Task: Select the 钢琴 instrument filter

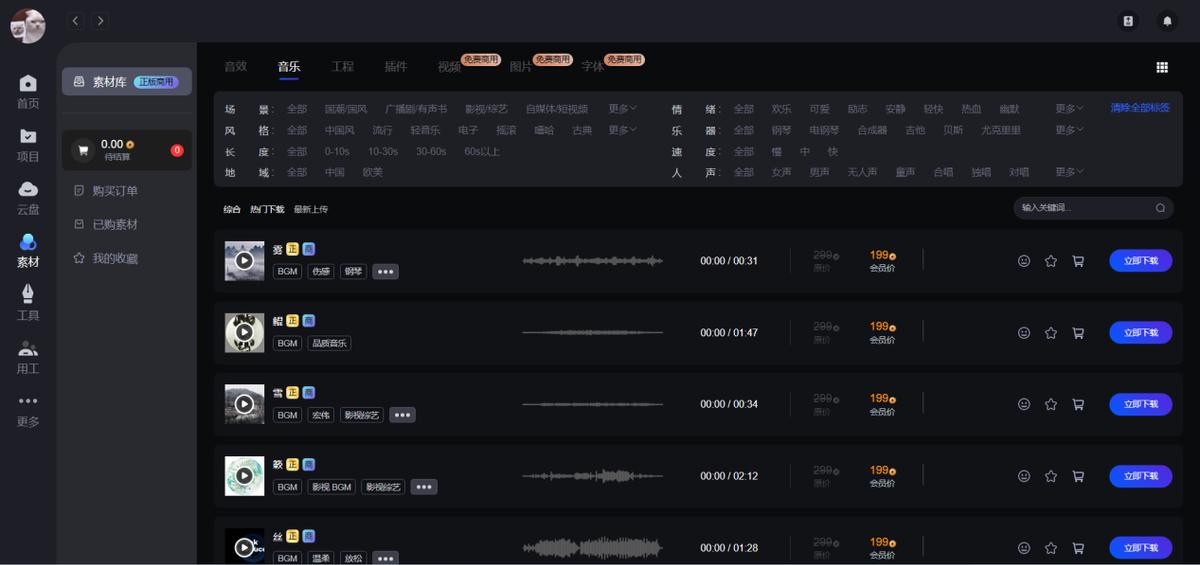Action: (781, 130)
